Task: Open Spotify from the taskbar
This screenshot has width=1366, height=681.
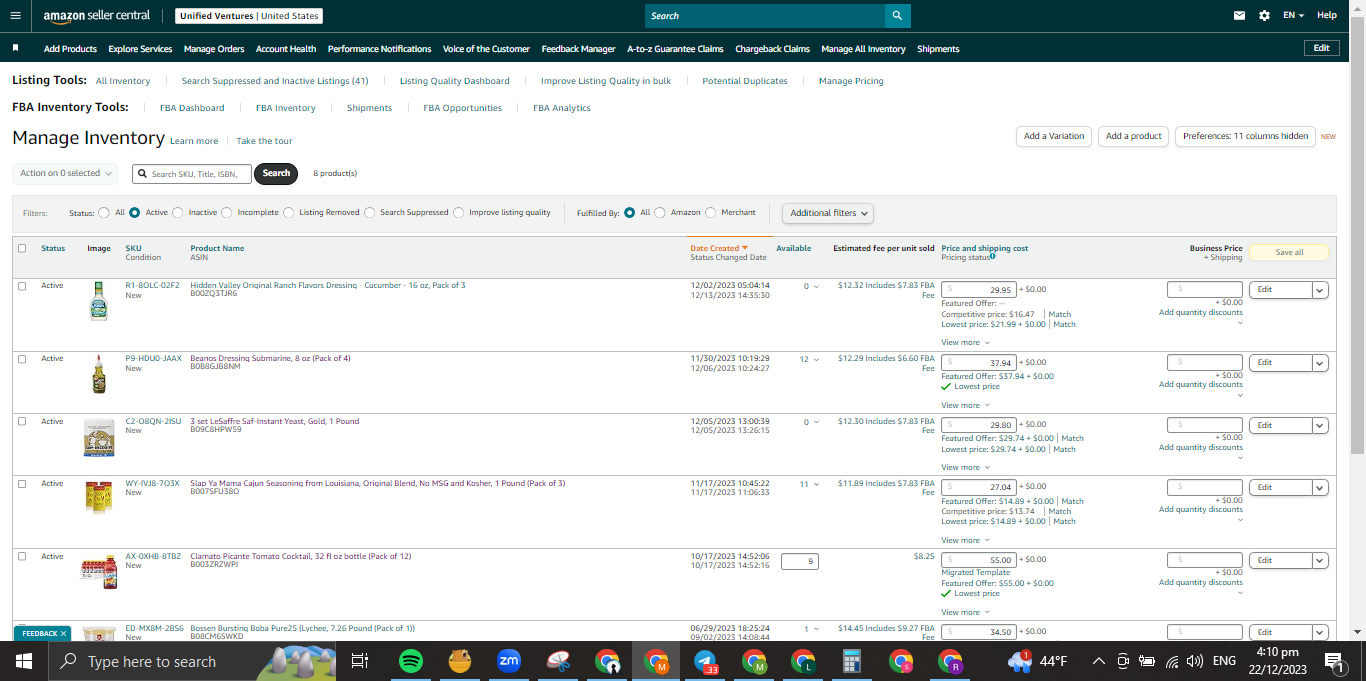Action: 410,661
